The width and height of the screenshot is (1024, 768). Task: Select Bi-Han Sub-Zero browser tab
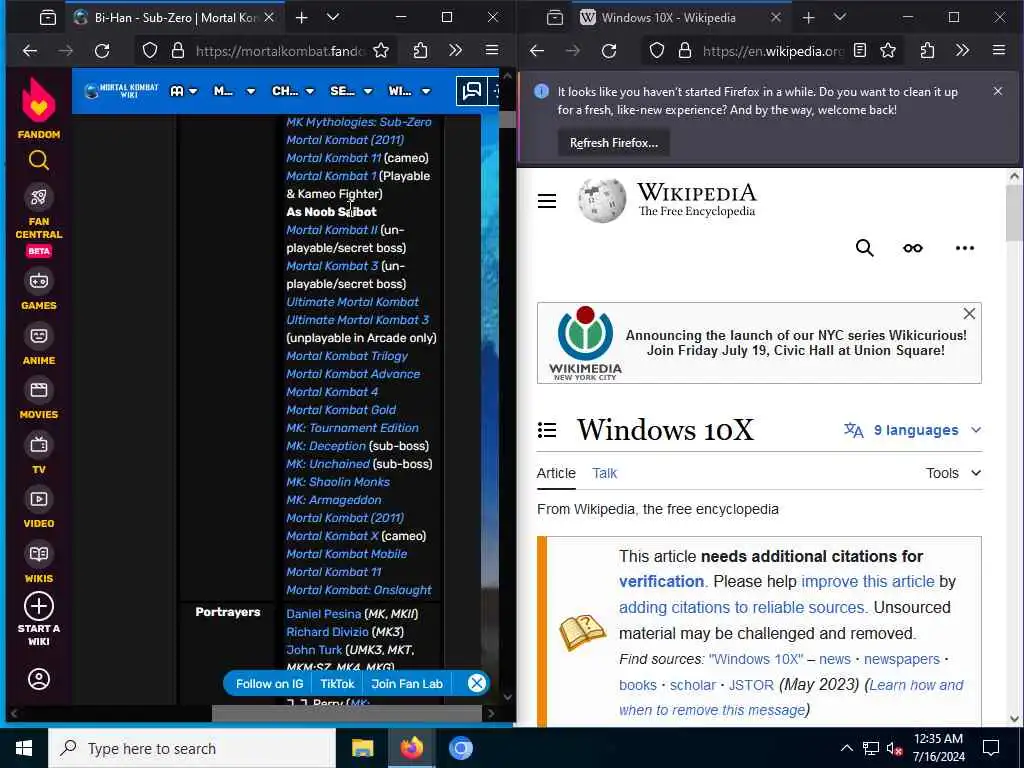tap(174, 18)
